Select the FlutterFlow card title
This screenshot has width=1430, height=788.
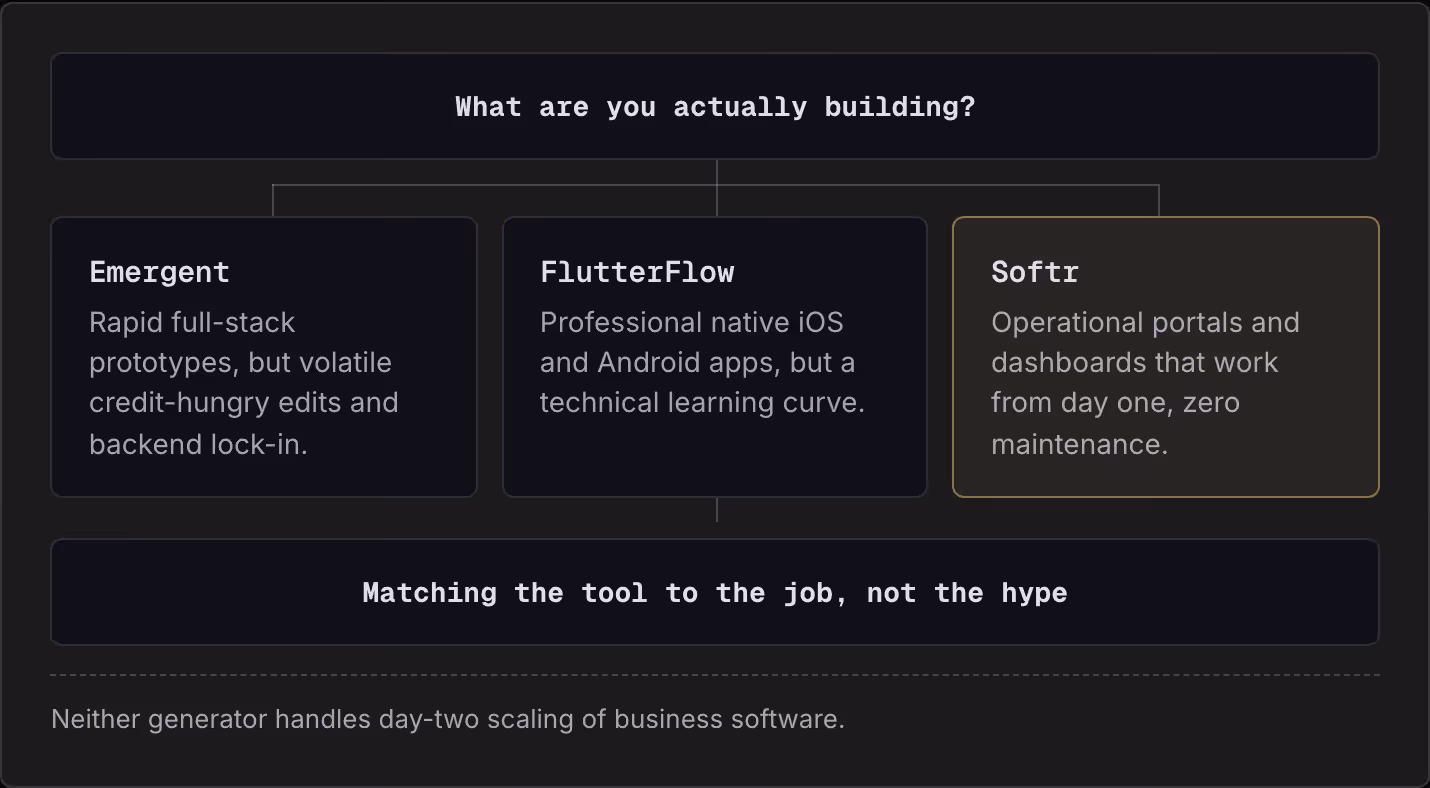[x=637, y=272]
